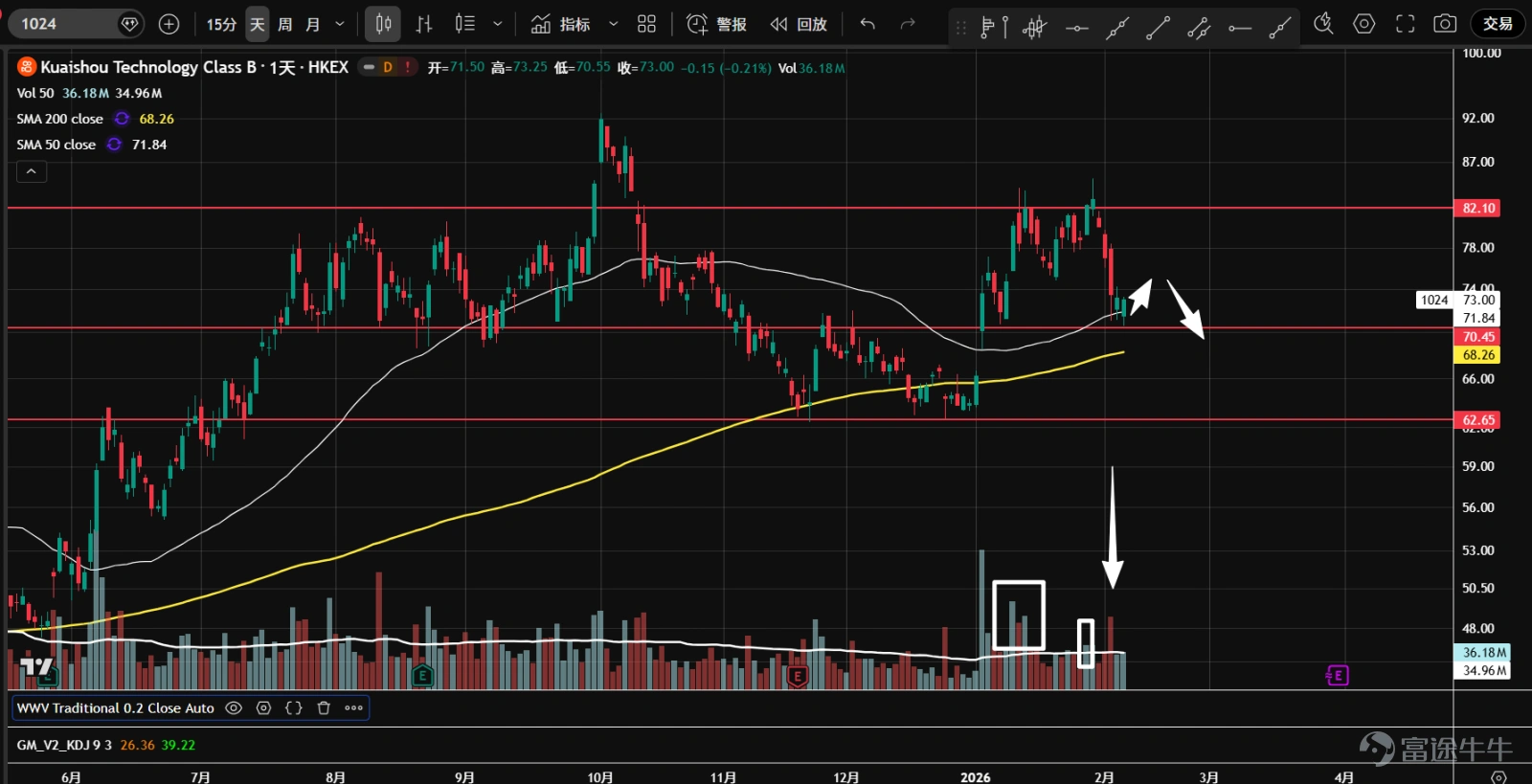The height and width of the screenshot is (784, 1532).
Task: Select the candlestick chart style
Action: tap(383, 24)
